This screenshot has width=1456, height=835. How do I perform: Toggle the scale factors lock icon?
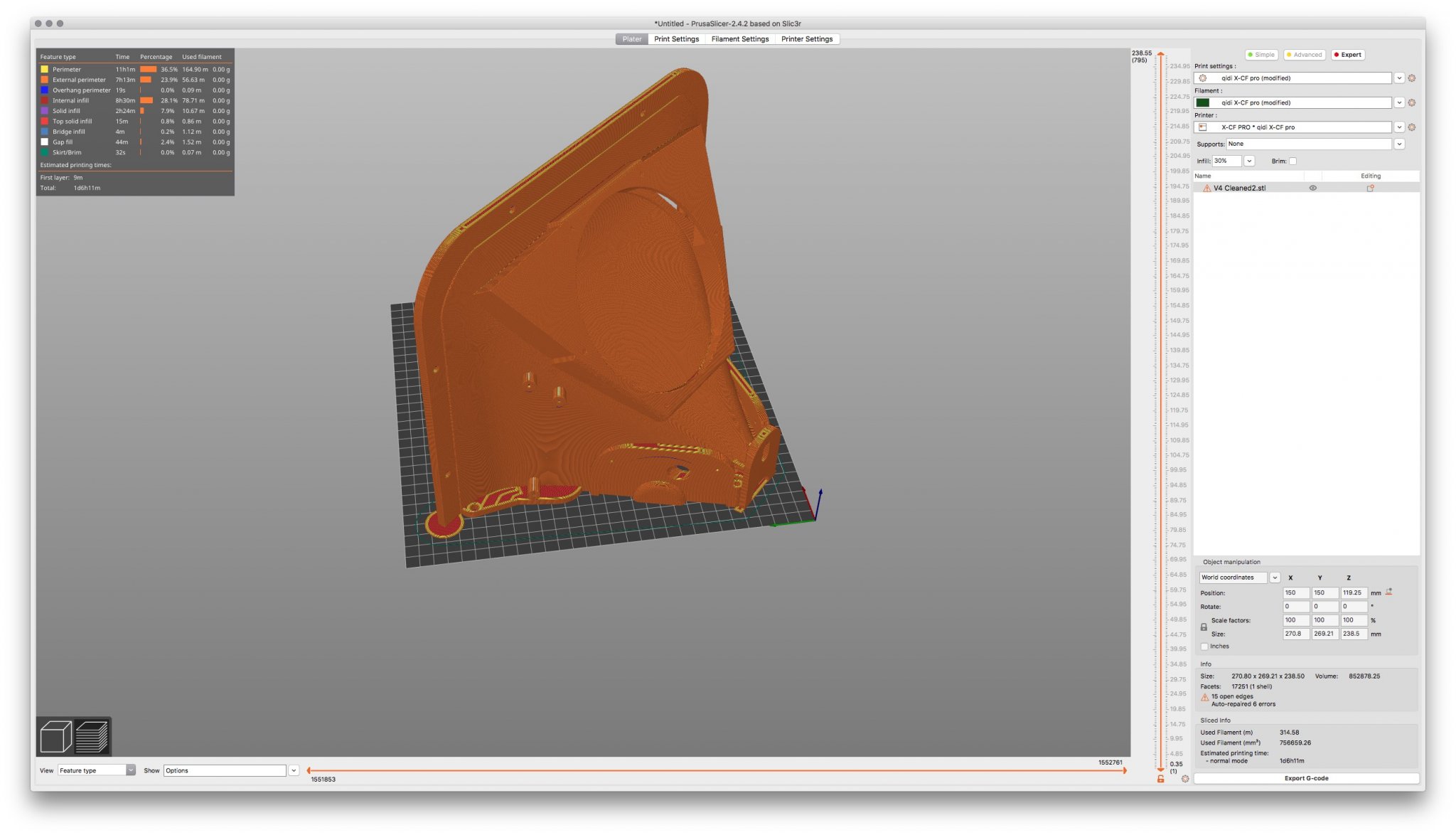pyautogui.click(x=1204, y=627)
